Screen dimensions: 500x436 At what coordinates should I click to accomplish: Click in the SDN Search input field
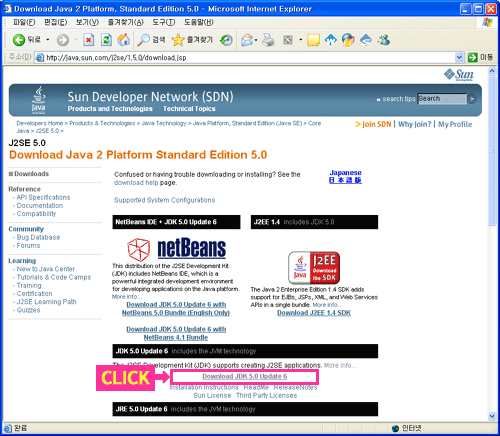pos(442,99)
